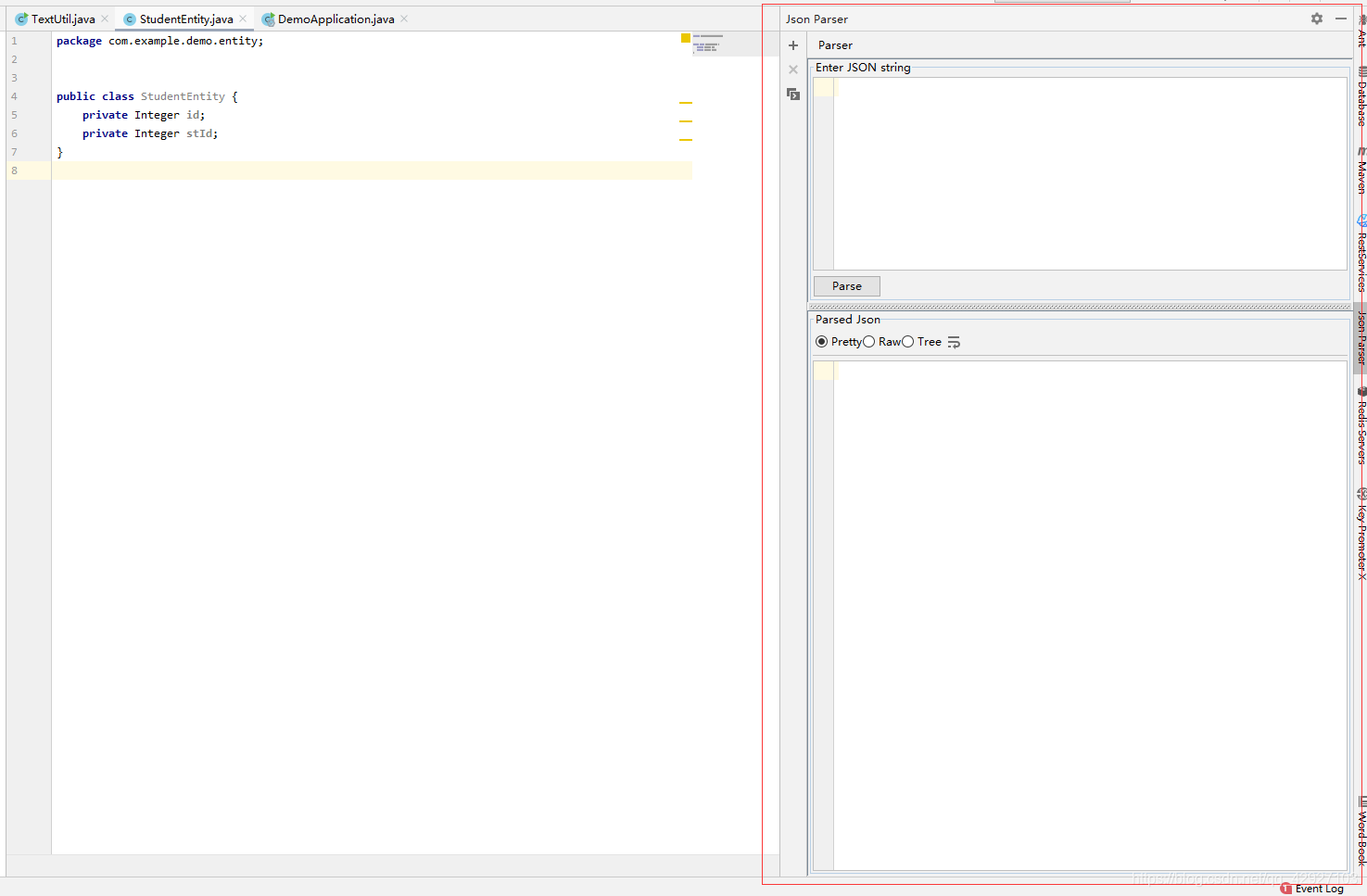Click the 'private Integer id;' line

(144, 115)
